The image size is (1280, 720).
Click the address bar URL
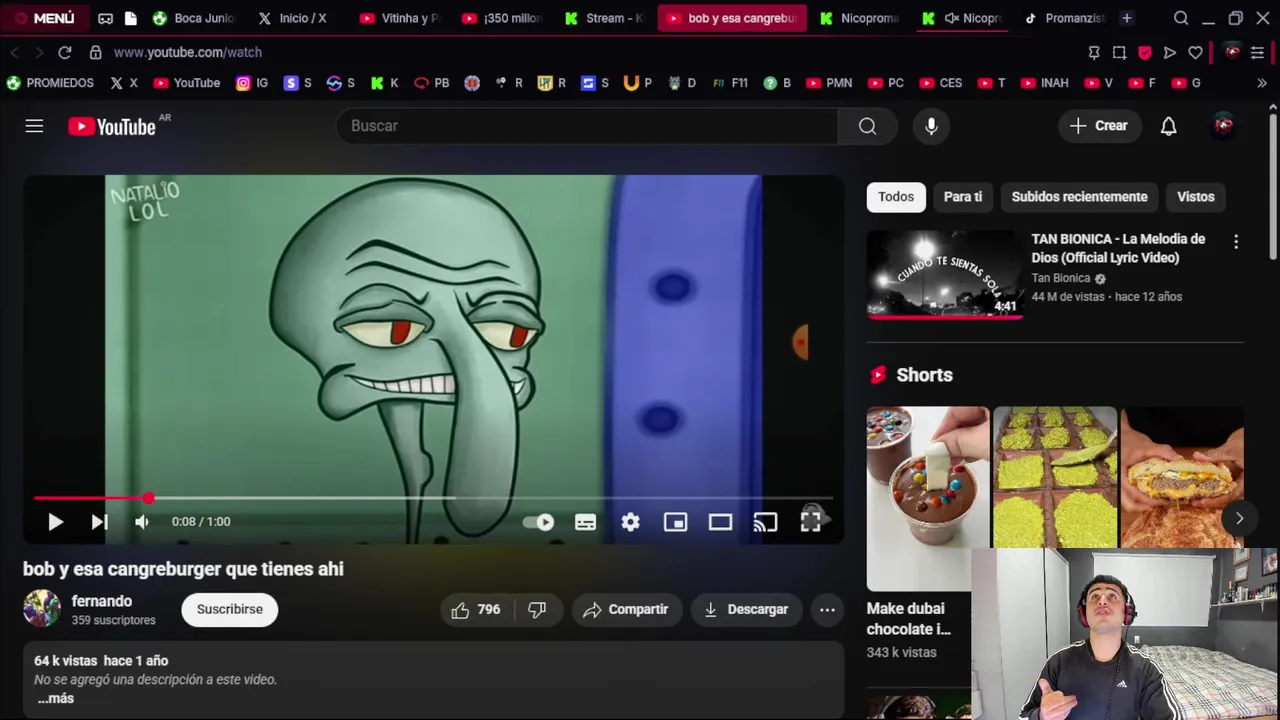[188, 52]
